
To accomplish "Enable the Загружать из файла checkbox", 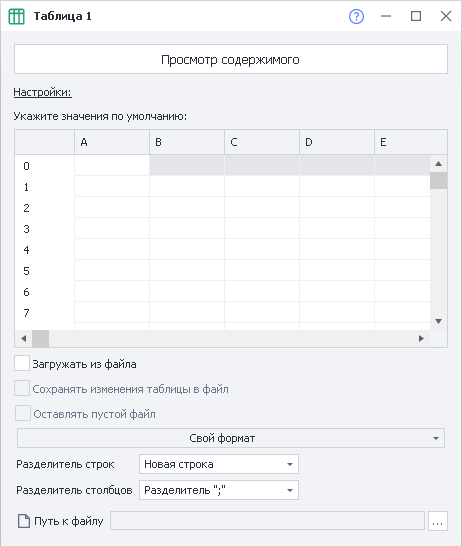I will coord(22,363).
